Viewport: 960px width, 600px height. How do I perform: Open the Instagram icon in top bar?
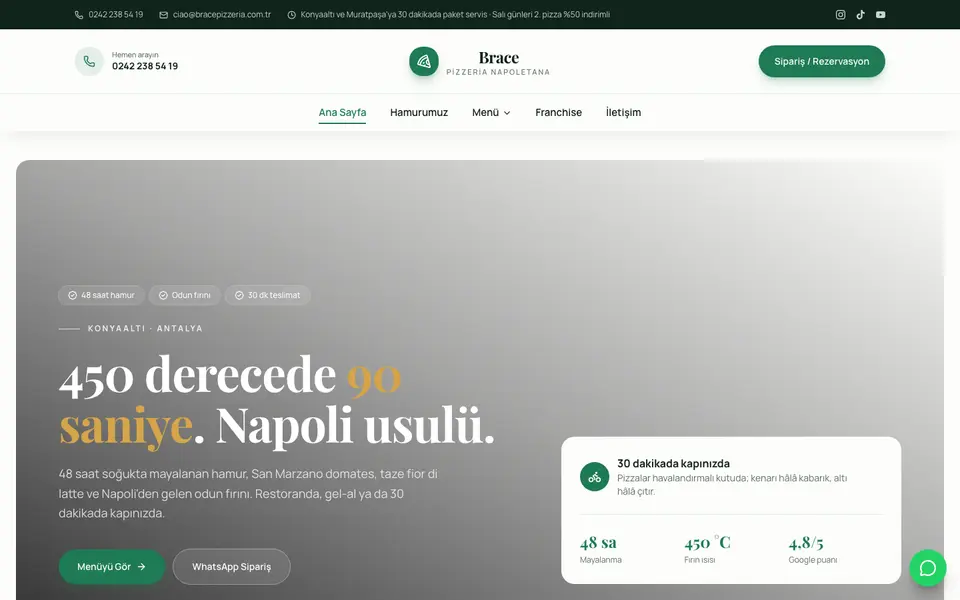click(841, 15)
